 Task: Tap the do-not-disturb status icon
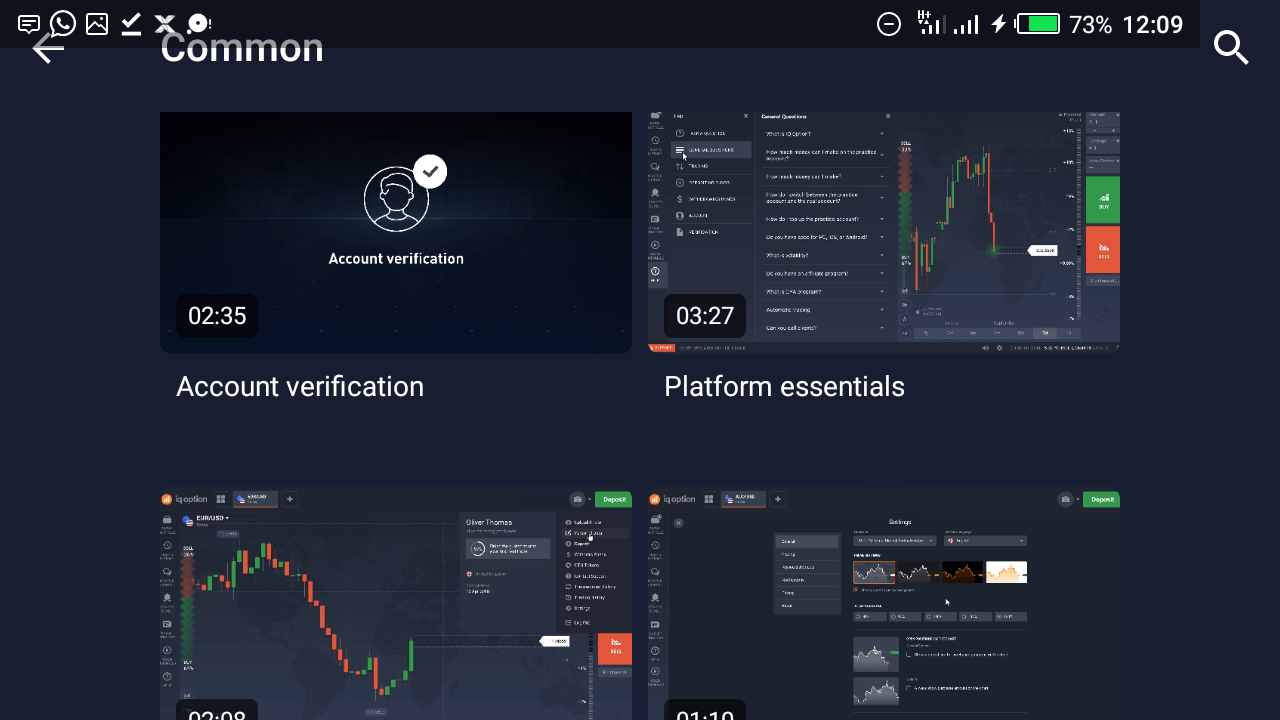pyautogui.click(x=888, y=24)
